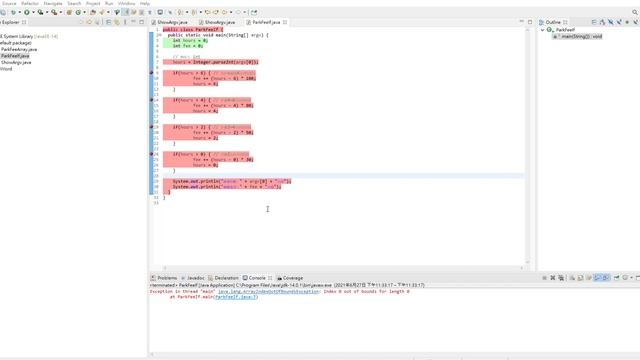The image size is (640, 360).
Task: Toggle Sort in Outline toolbar
Action: point(602,22)
